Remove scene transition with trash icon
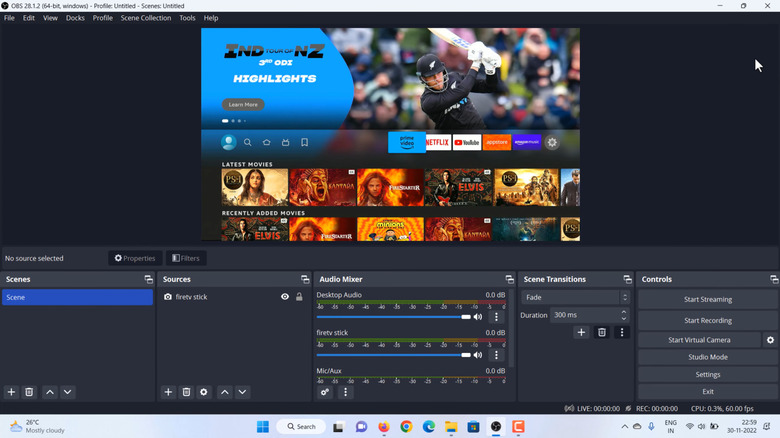 (601, 332)
